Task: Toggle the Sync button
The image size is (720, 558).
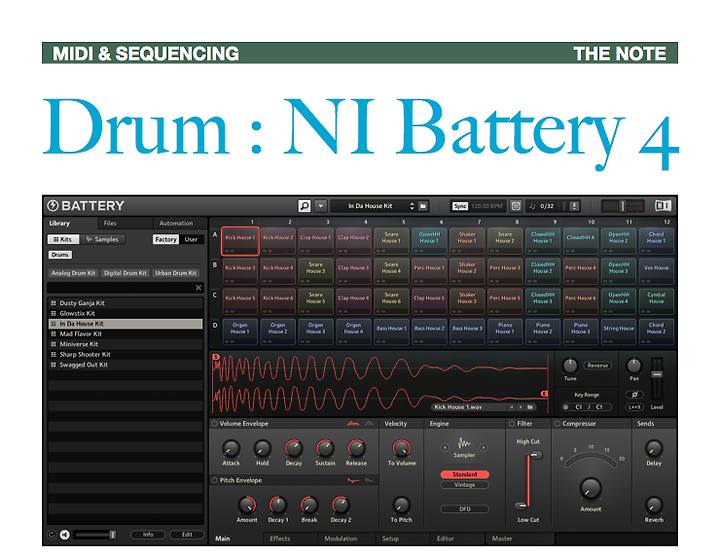Action: click(460, 206)
